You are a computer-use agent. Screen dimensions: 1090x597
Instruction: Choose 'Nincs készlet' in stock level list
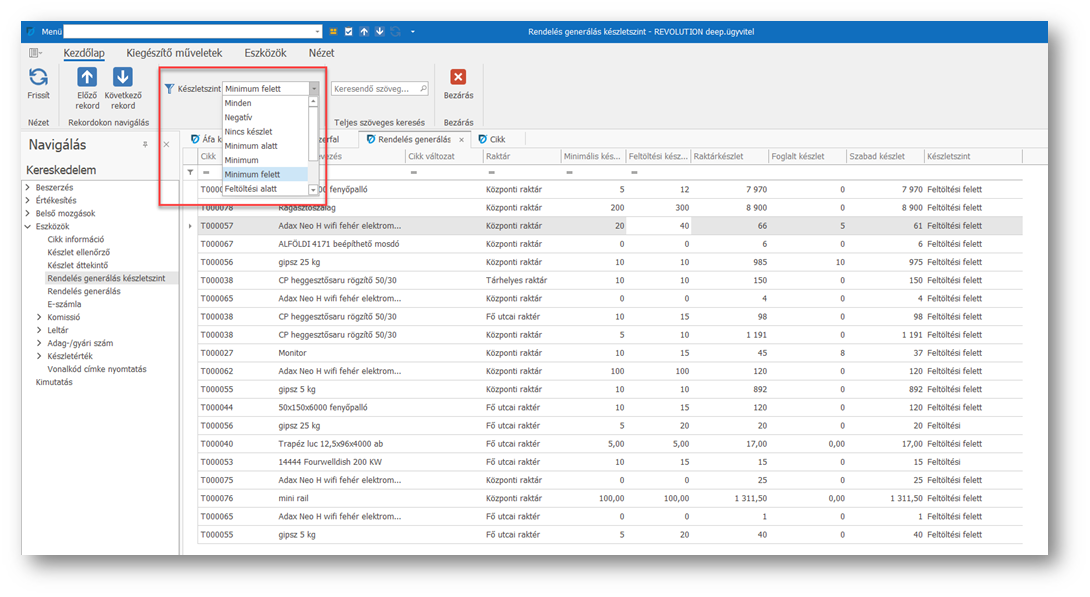[x=248, y=132]
